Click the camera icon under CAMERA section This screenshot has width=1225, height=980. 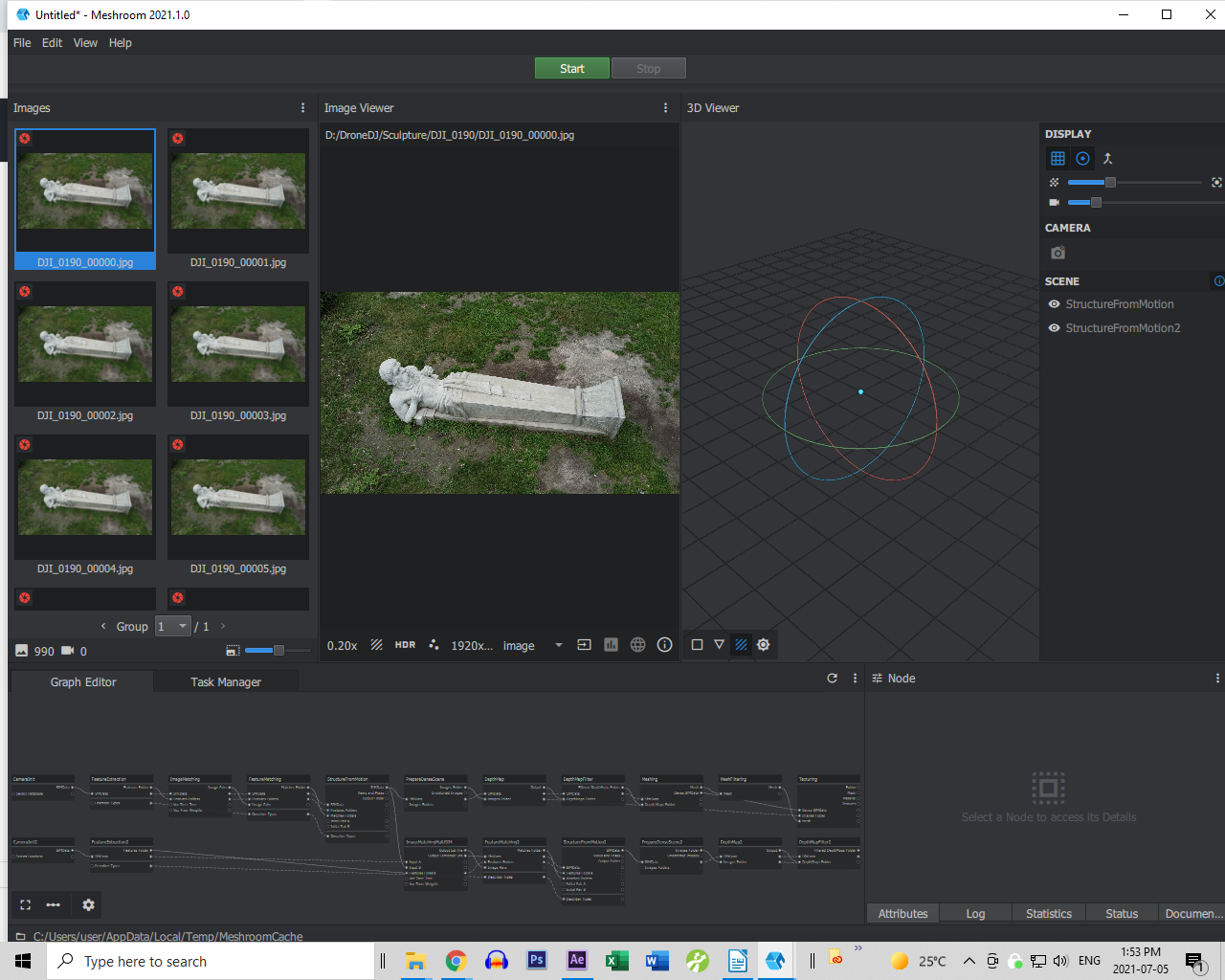click(1058, 253)
